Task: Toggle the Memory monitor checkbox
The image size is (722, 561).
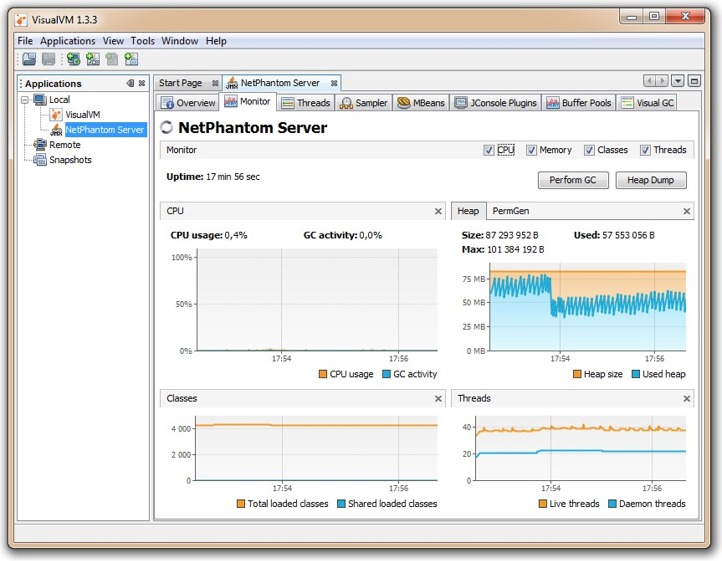Action: coord(531,150)
